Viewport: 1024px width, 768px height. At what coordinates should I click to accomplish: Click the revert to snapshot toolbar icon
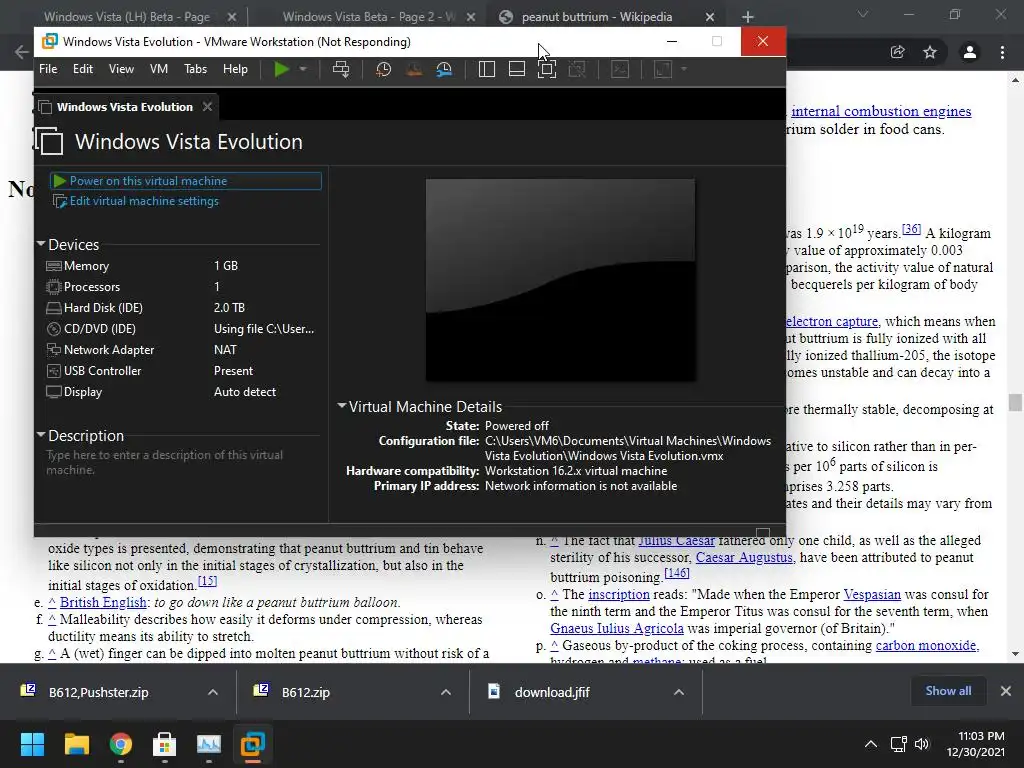pos(413,69)
